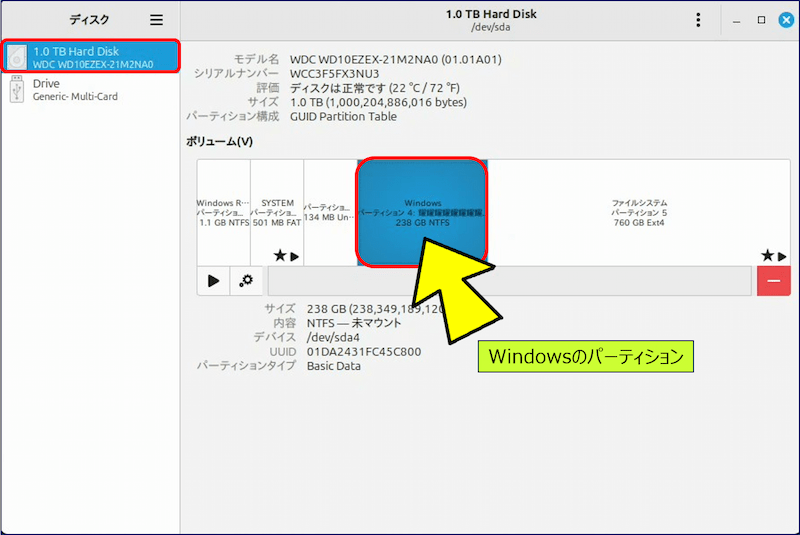800x535 pixels.
Task: Mount the selected partition with play button
Action: tap(213, 281)
